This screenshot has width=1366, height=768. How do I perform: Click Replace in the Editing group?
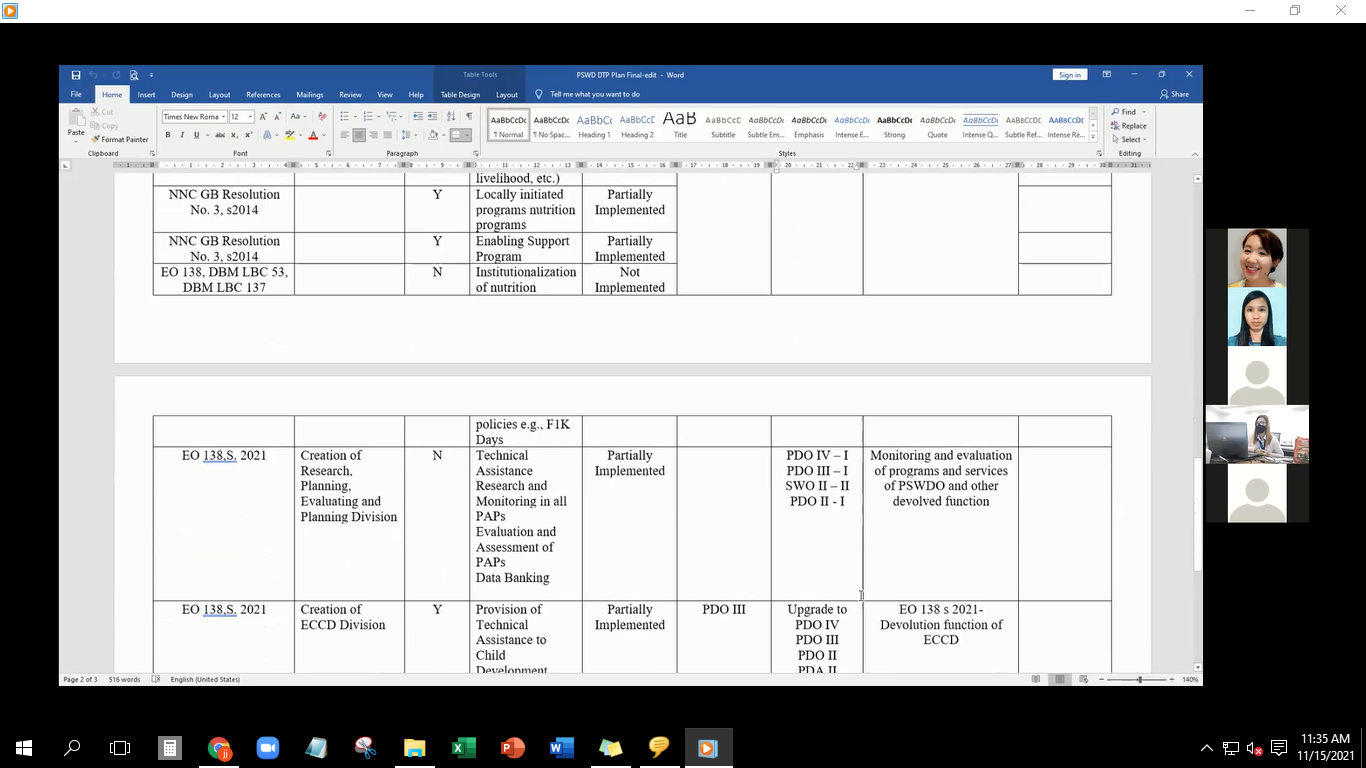pyautogui.click(x=1129, y=126)
